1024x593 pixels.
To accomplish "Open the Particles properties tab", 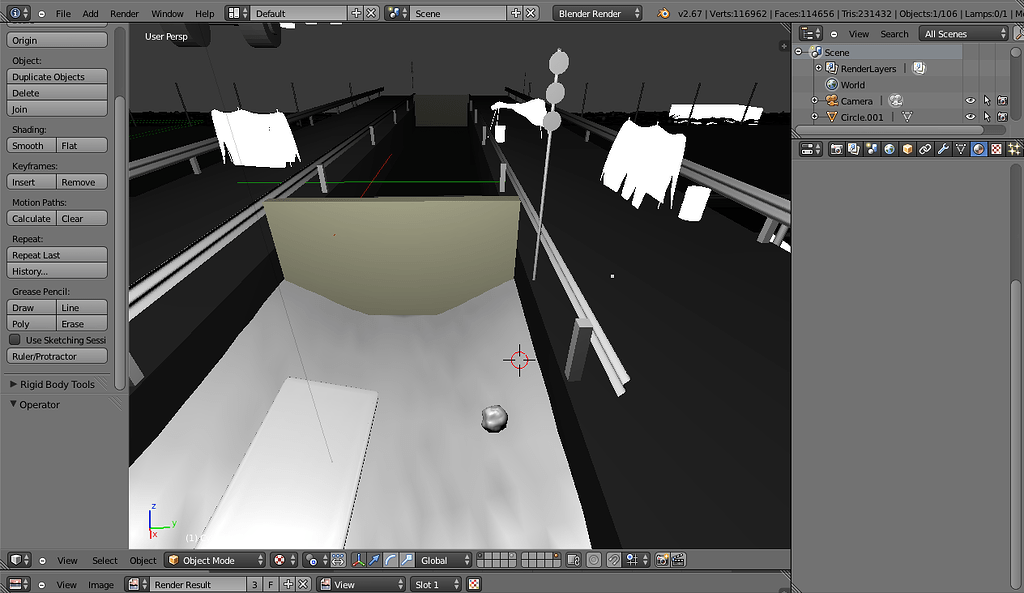I will point(1014,150).
